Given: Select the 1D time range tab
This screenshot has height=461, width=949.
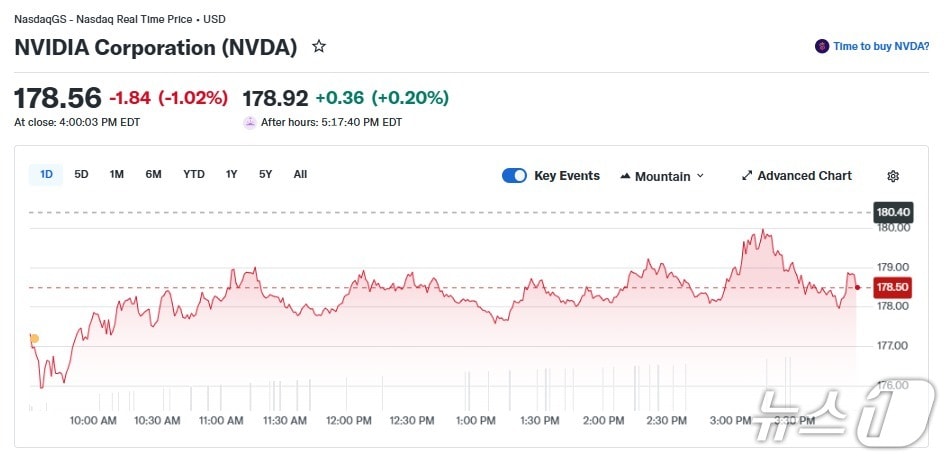Looking at the screenshot, I should (x=46, y=175).
